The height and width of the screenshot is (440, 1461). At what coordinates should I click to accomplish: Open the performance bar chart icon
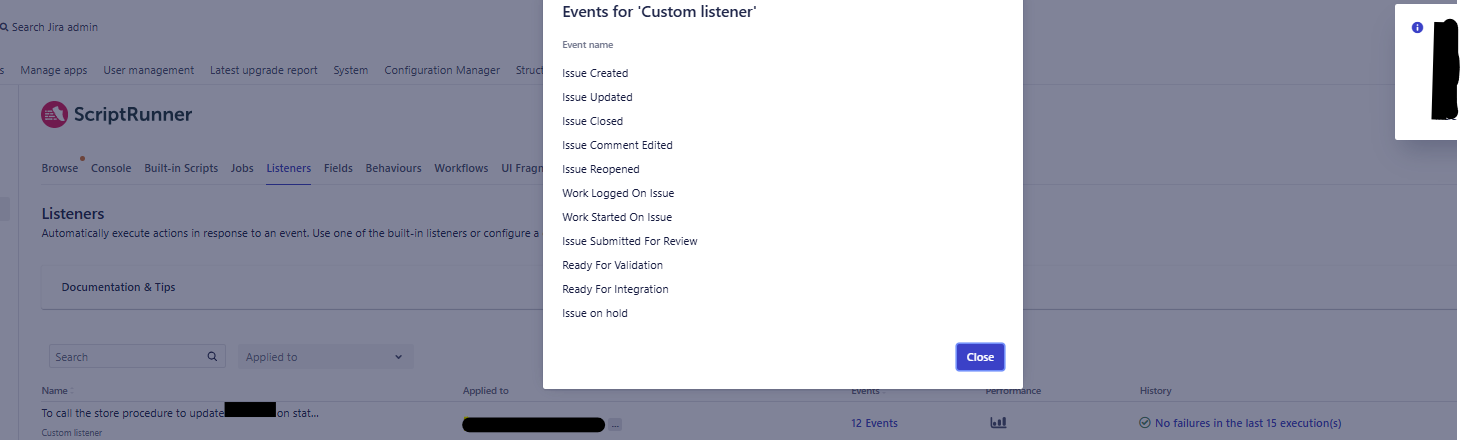click(998, 423)
